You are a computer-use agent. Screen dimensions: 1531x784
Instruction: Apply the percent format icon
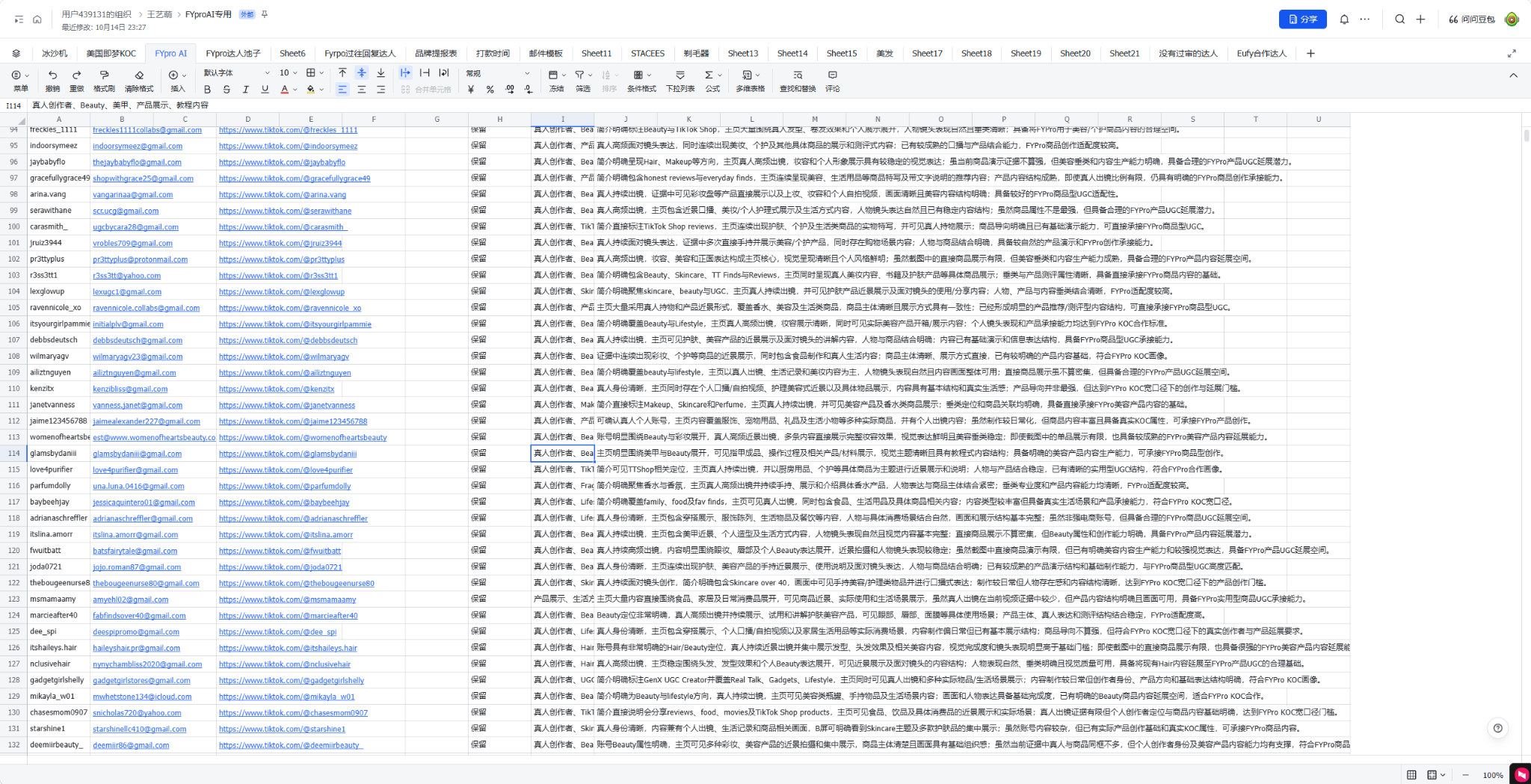pyautogui.click(x=490, y=90)
